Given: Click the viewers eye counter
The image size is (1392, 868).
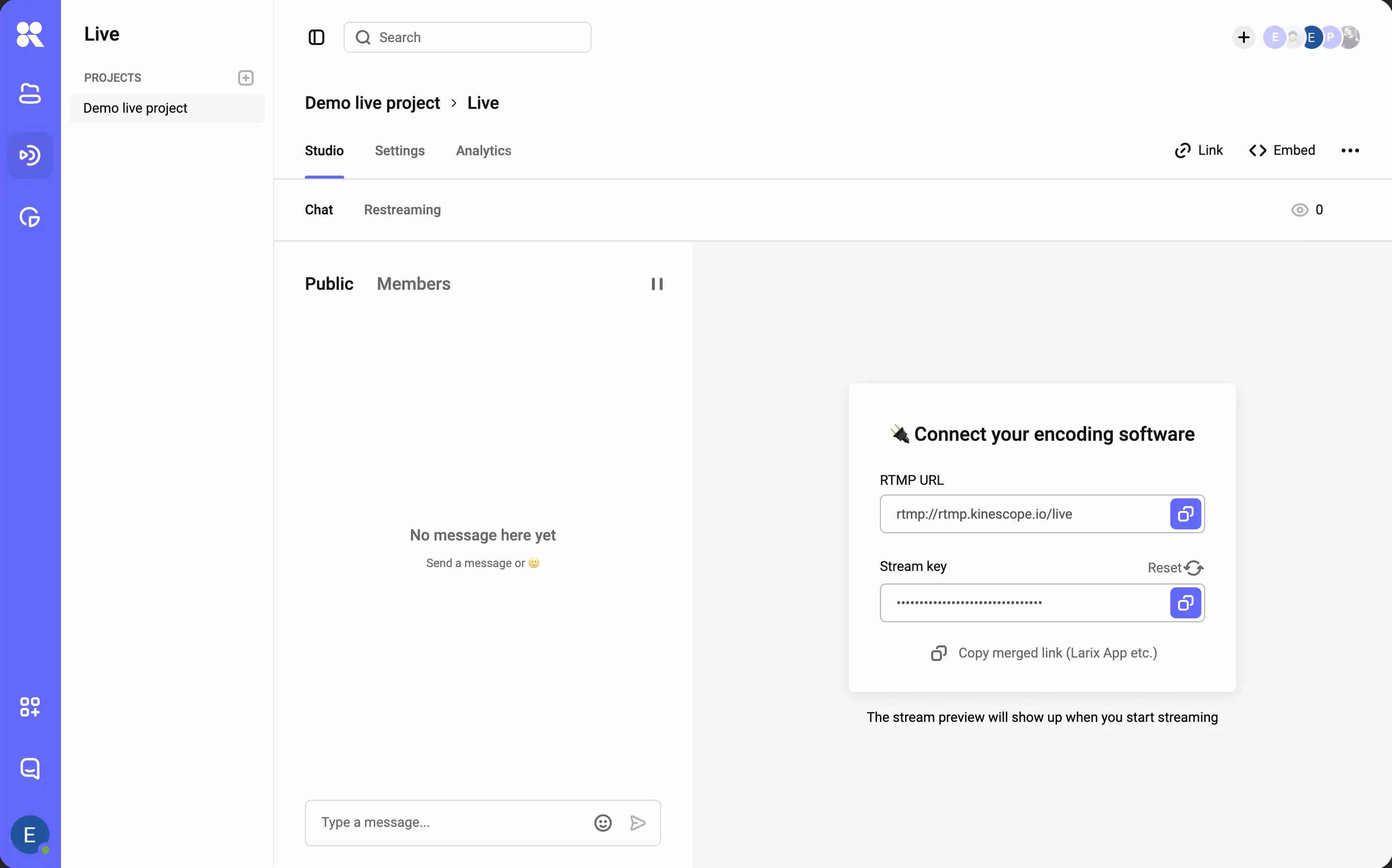Looking at the screenshot, I should coord(1306,210).
